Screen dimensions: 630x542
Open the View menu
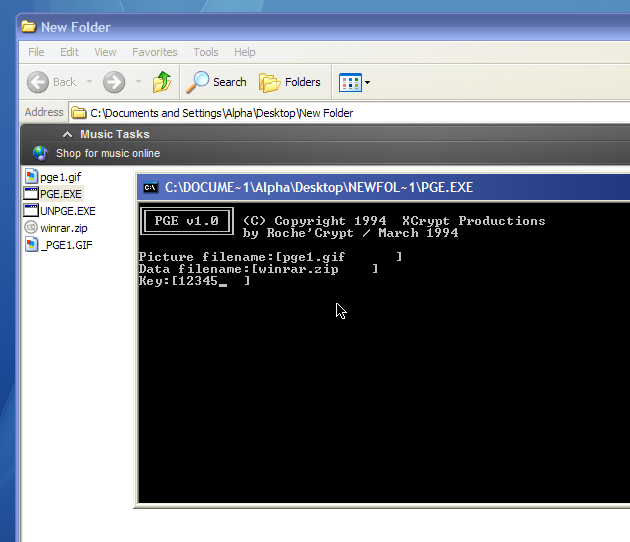point(105,52)
